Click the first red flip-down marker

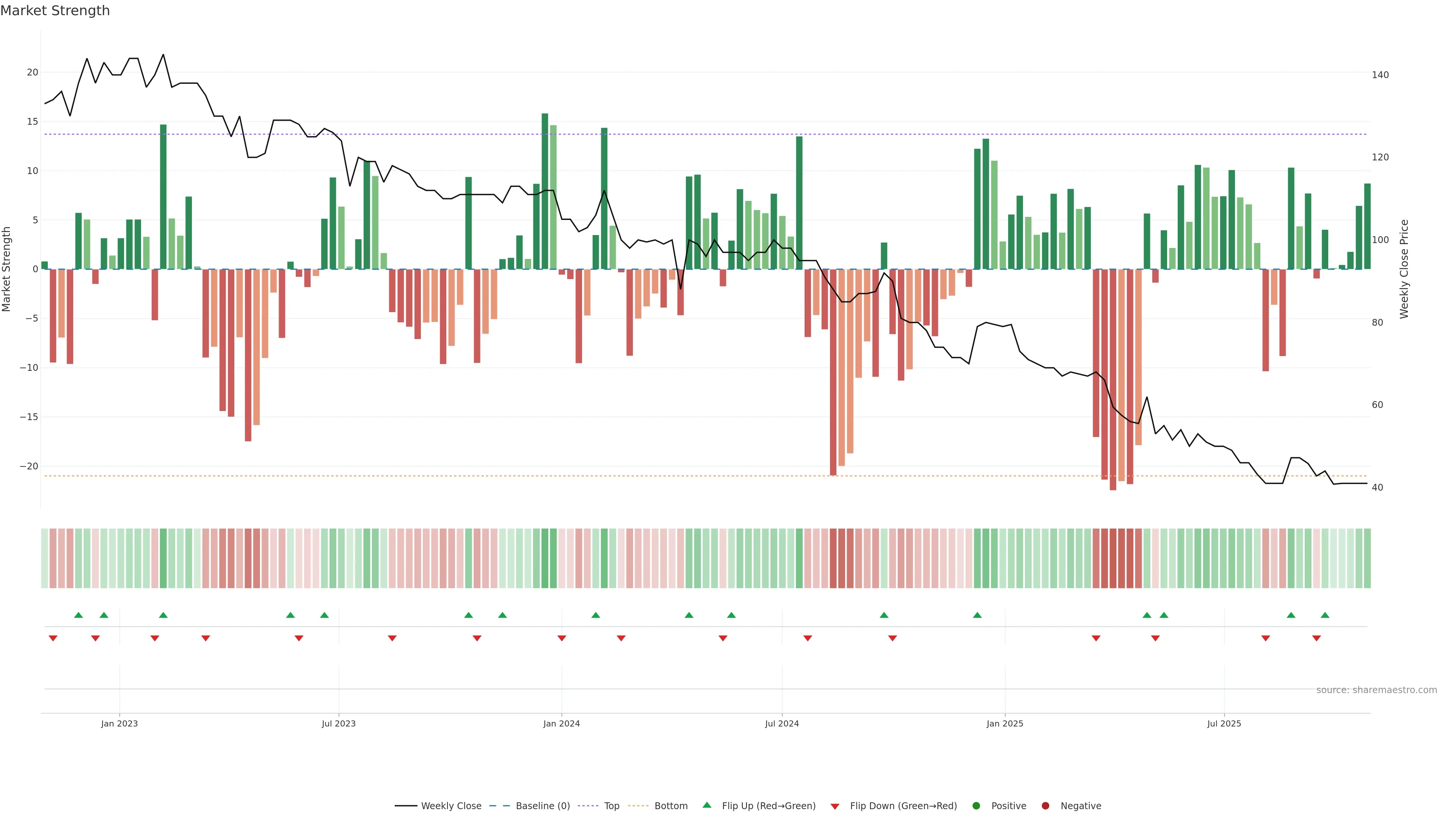click(x=53, y=638)
